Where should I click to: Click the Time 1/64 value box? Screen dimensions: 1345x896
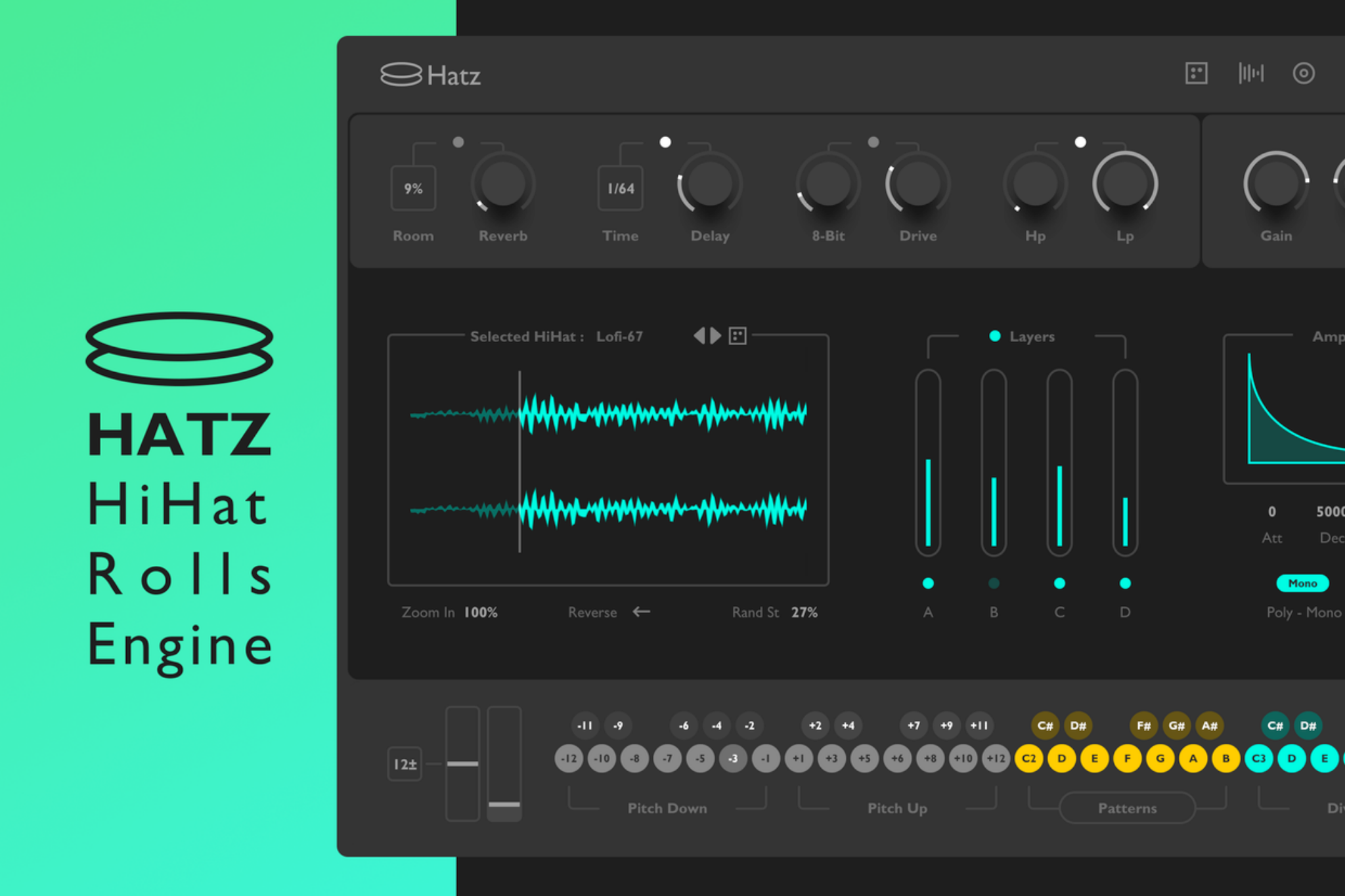pyautogui.click(x=620, y=188)
